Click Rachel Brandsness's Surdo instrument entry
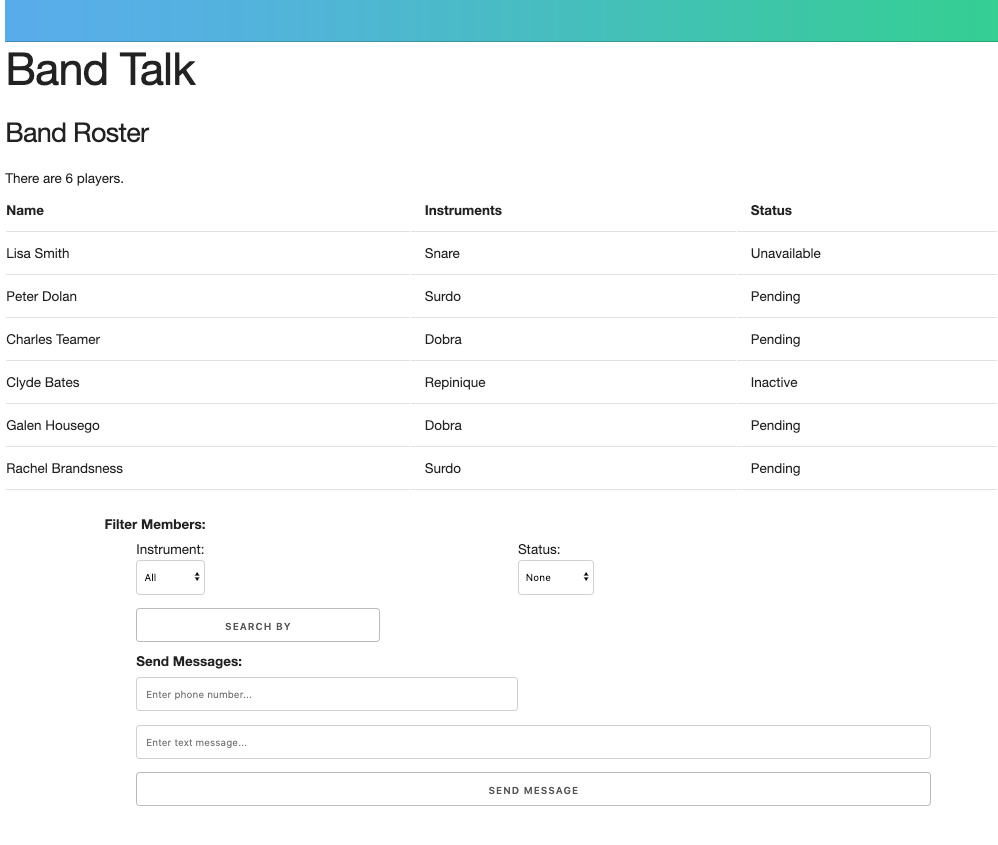The width and height of the screenshot is (998, 845). point(442,468)
